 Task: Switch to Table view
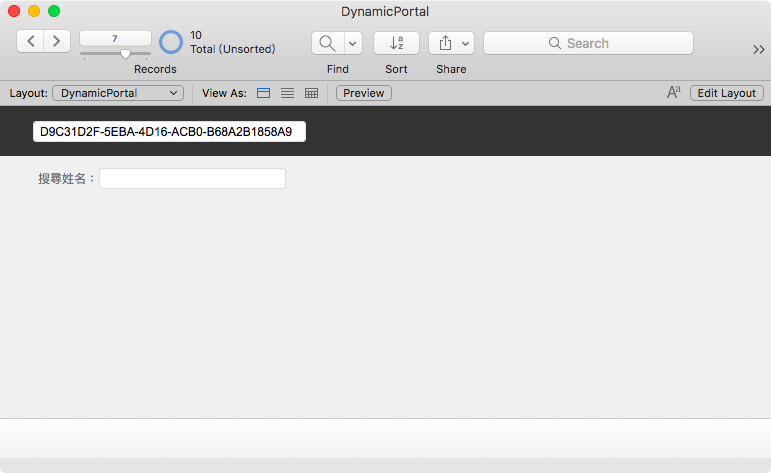(x=311, y=93)
